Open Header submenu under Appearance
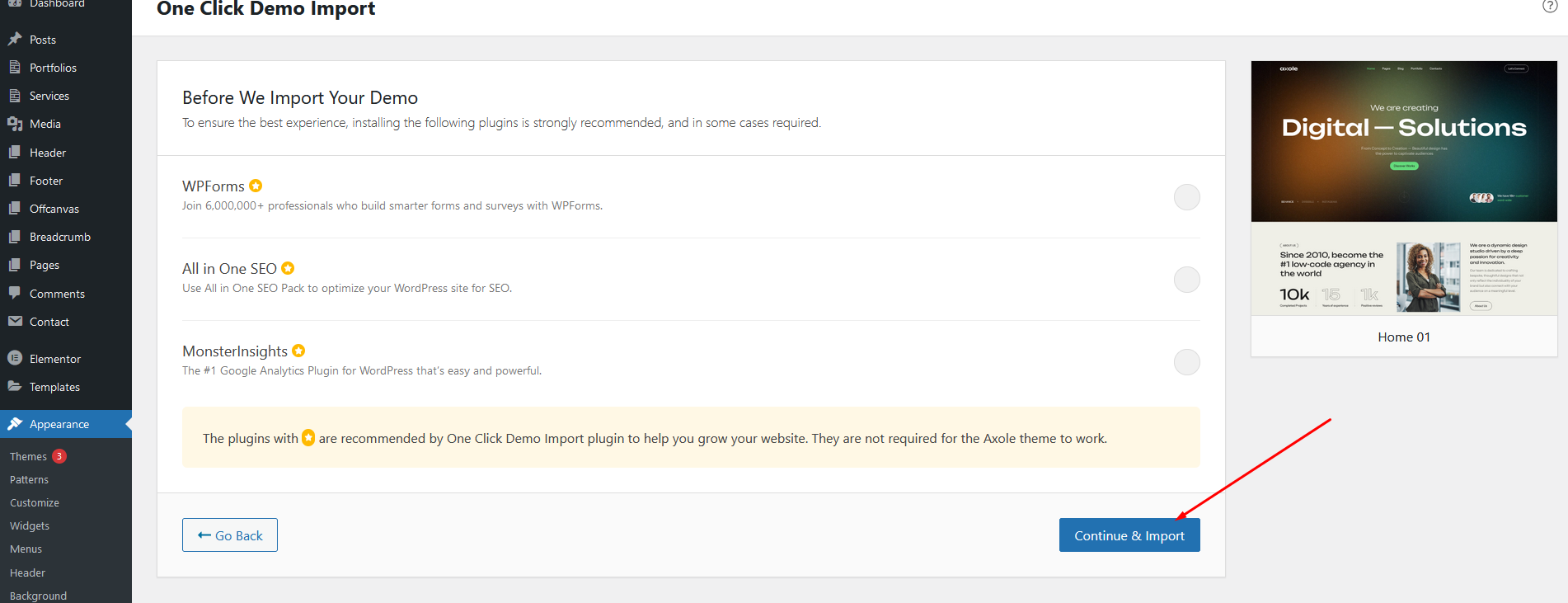Screen dimensions: 1568x603 (x=27, y=572)
